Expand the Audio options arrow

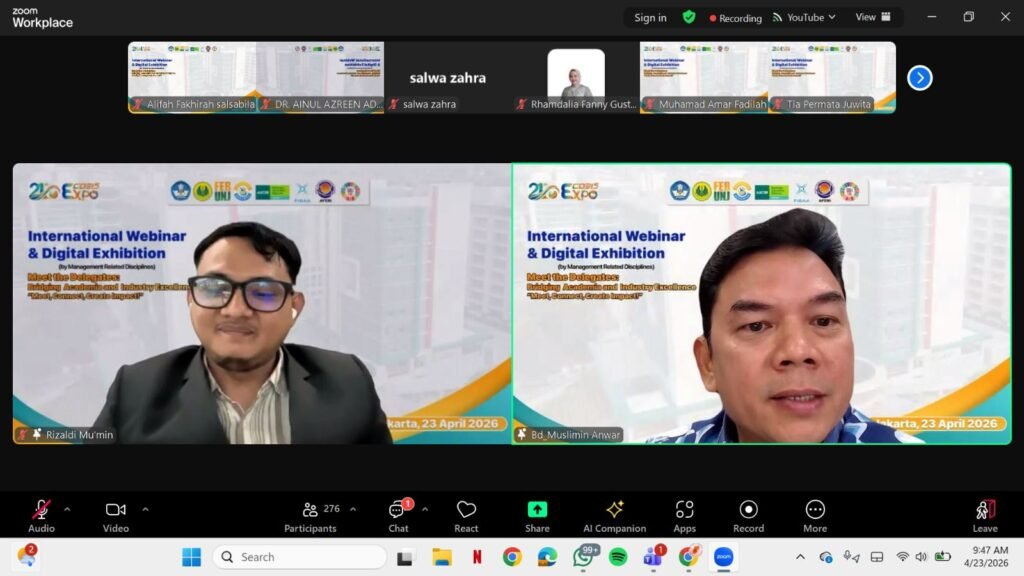click(67, 509)
